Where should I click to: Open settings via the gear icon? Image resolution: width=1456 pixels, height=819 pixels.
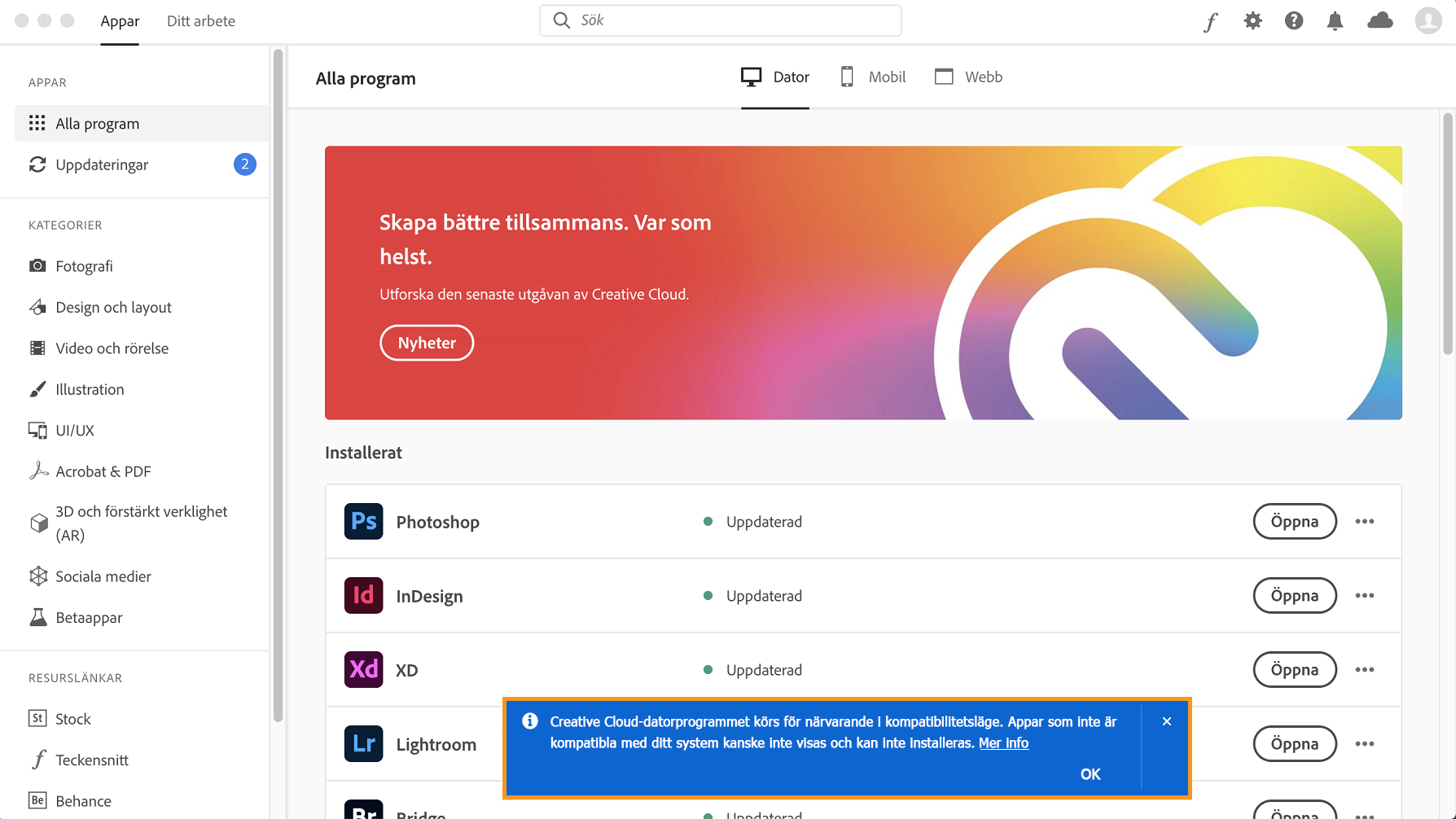1252,21
